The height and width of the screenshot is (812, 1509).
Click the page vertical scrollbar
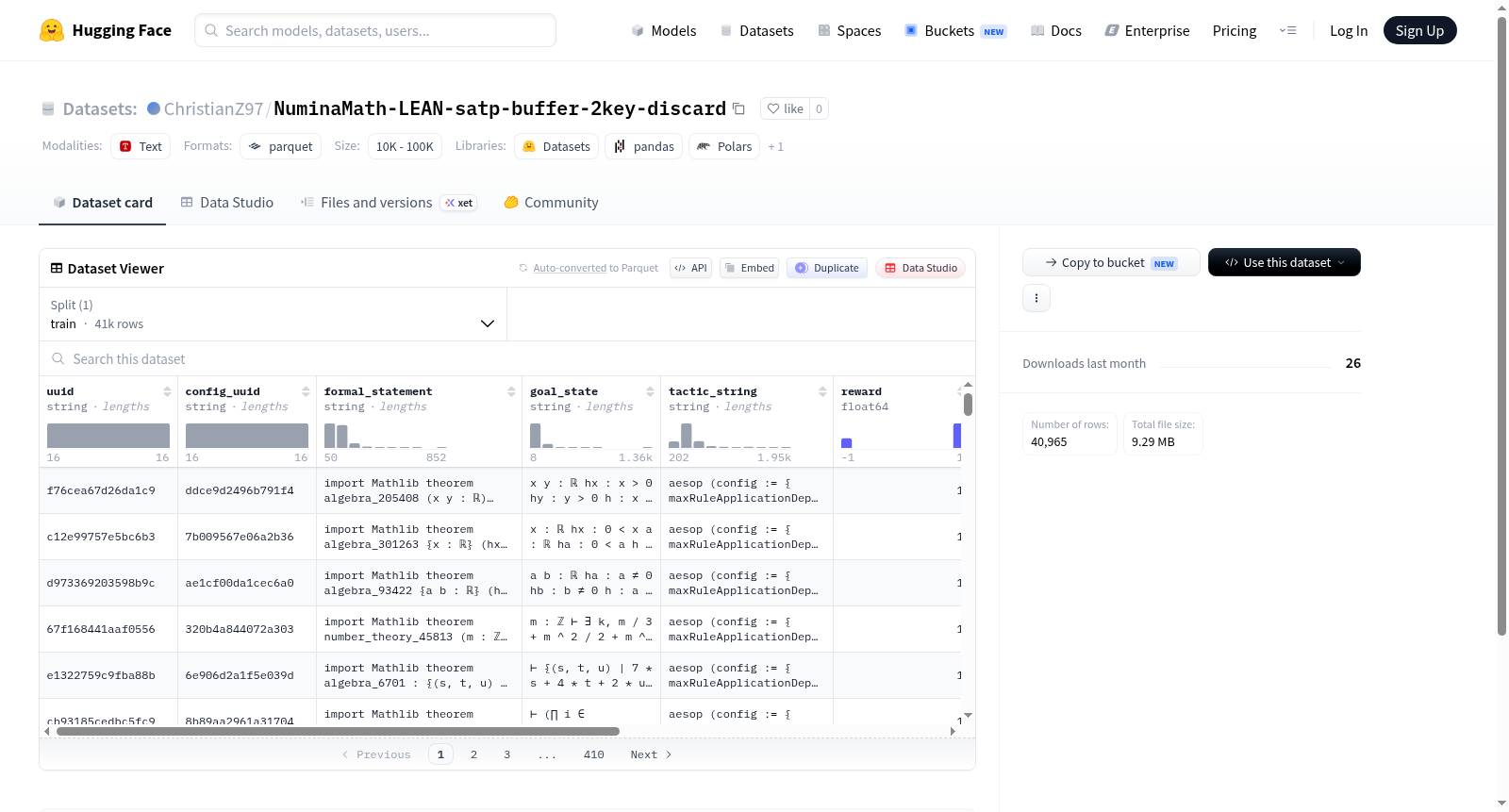[1501, 325]
